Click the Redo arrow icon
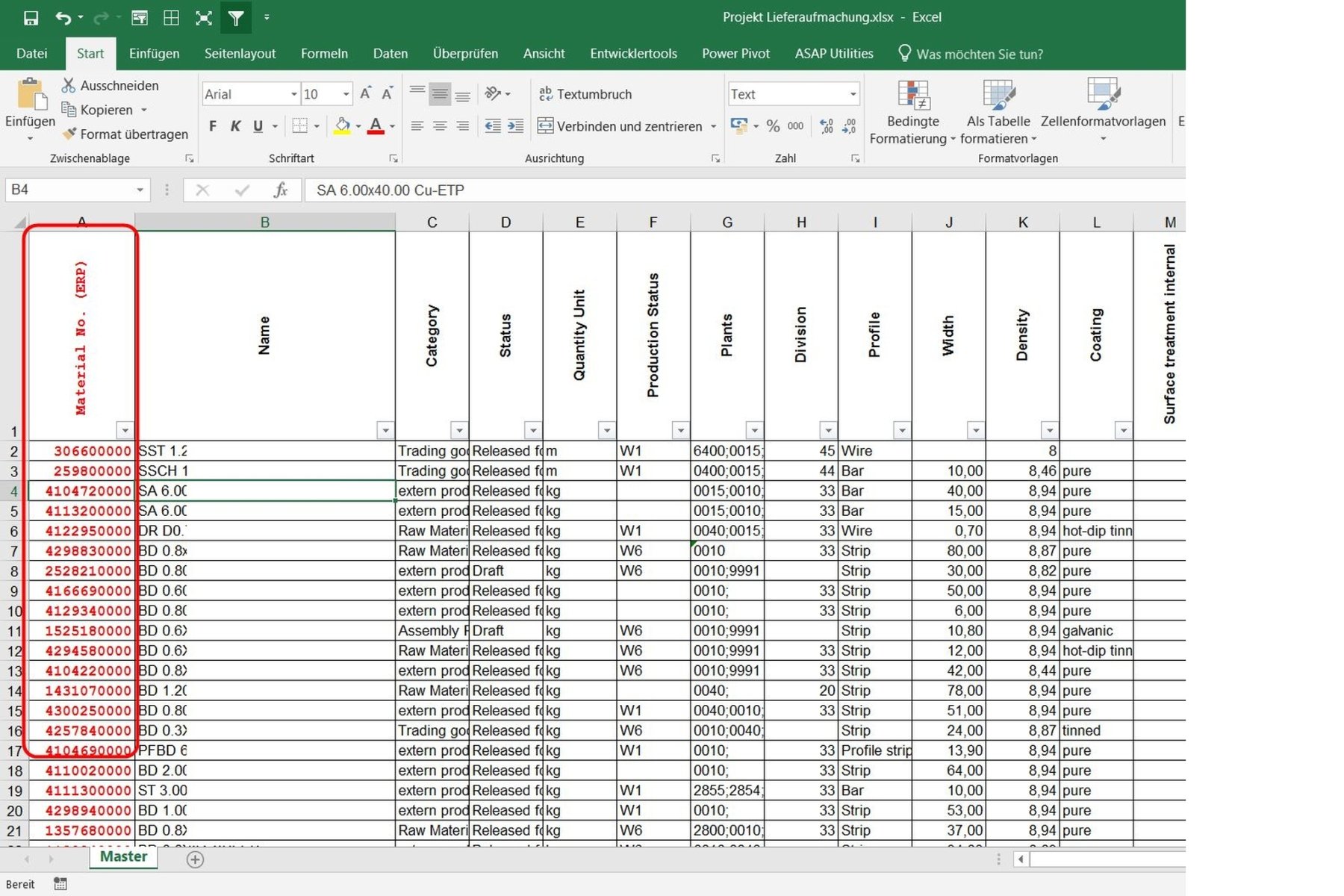This screenshot has width=1344, height=896. (x=101, y=18)
